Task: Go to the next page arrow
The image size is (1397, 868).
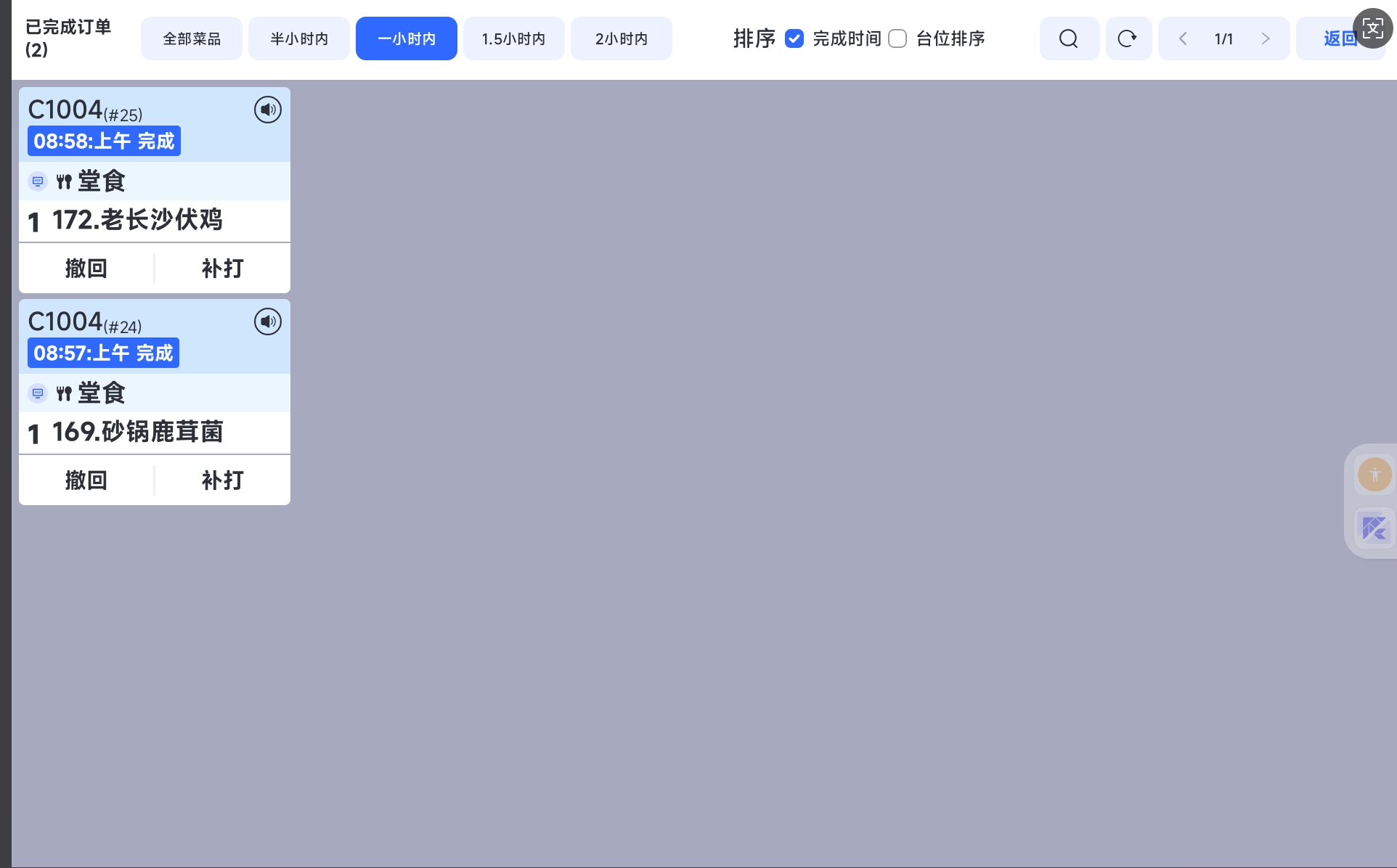Action: [1266, 38]
